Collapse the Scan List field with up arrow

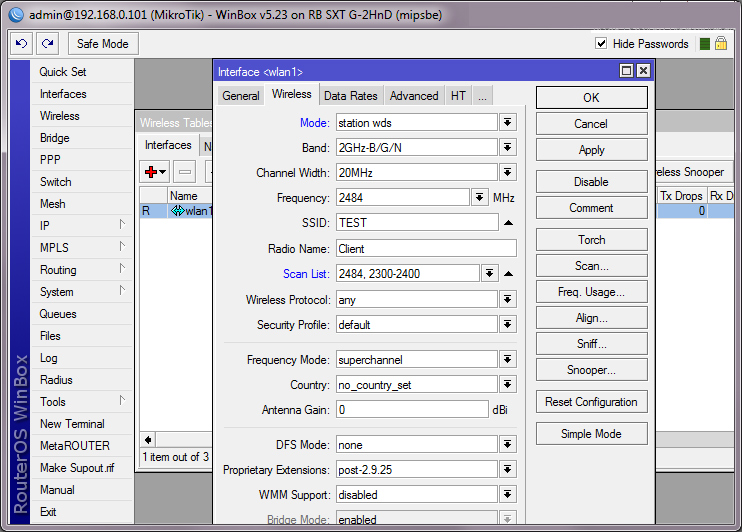coord(508,274)
